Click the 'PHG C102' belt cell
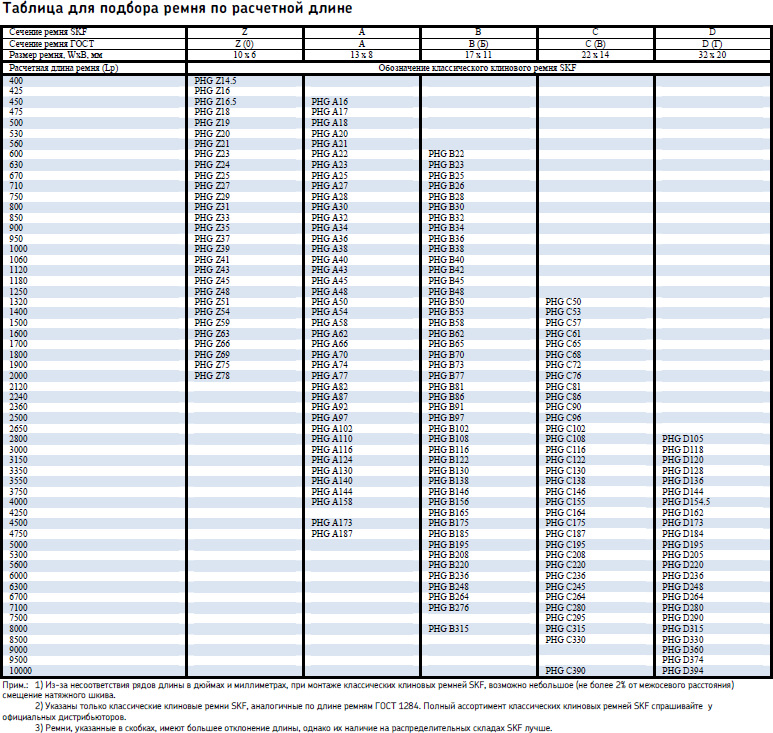The width and height of the screenshot is (773, 733). tap(565, 429)
